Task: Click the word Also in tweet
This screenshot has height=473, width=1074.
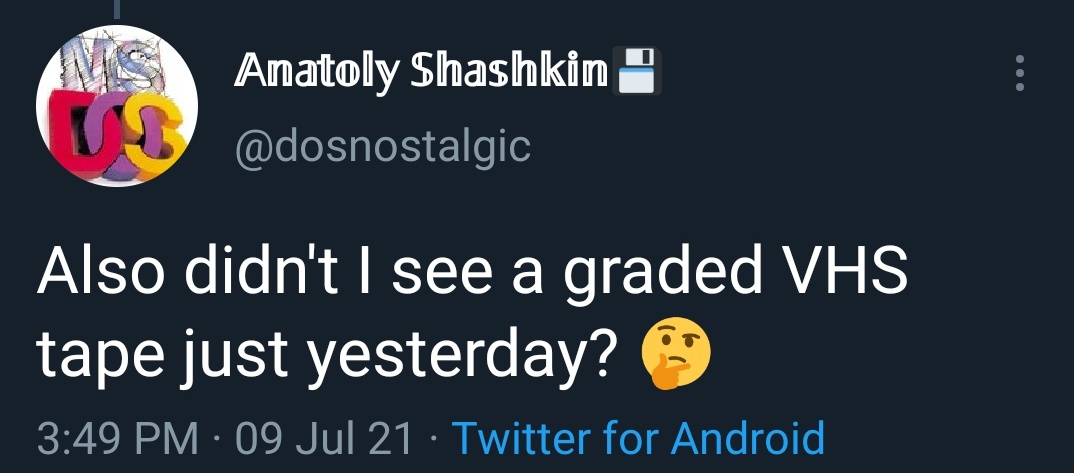Action: click(101, 271)
